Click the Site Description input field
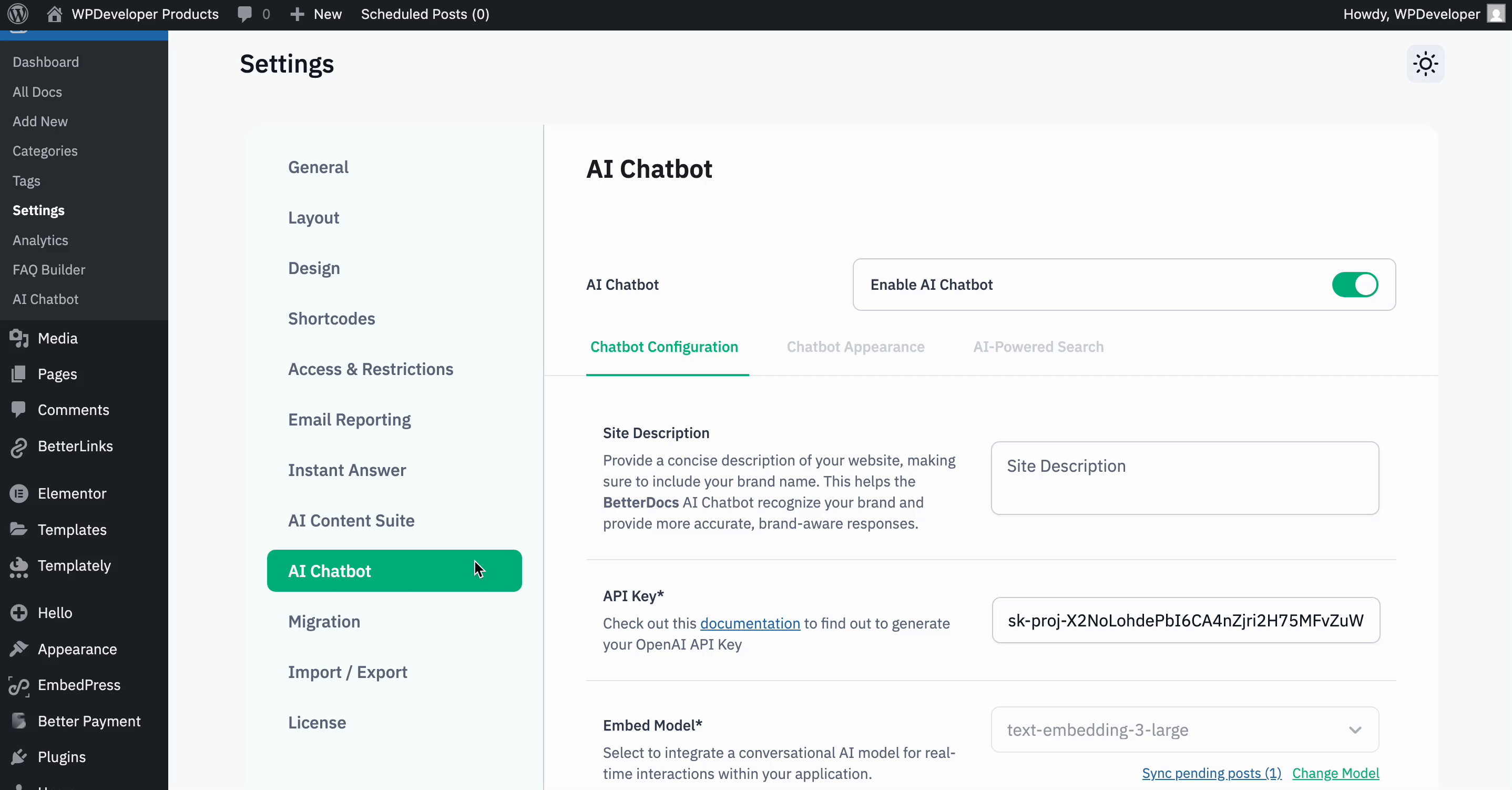Image resolution: width=1512 pixels, height=790 pixels. click(x=1184, y=478)
